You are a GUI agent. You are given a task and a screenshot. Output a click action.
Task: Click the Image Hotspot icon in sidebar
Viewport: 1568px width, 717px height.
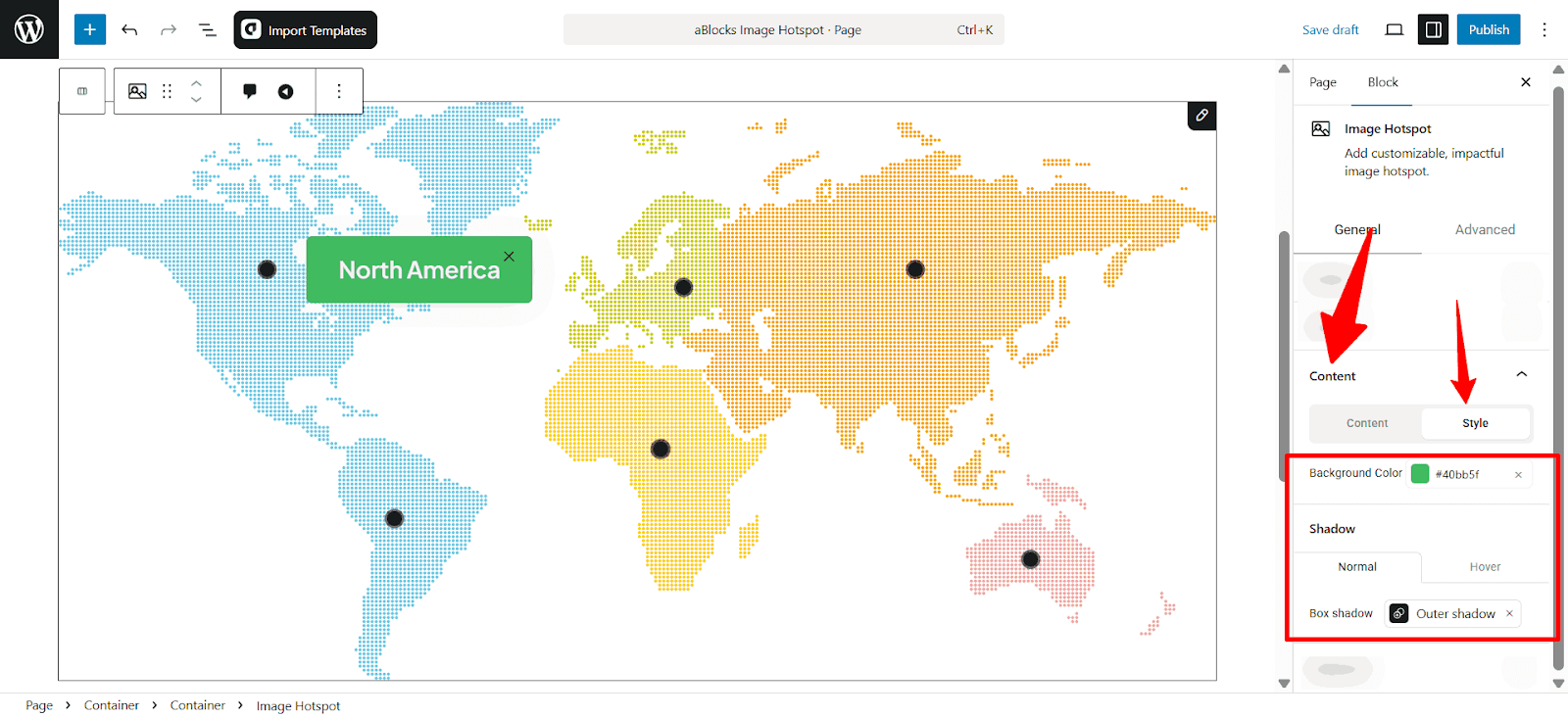click(x=1321, y=128)
